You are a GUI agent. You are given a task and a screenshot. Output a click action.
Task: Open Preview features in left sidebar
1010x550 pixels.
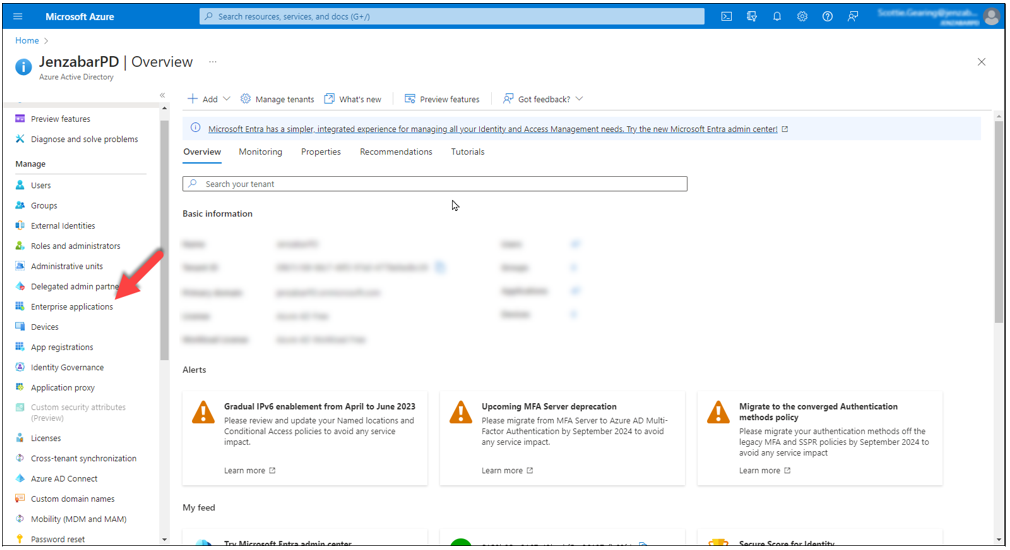61,119
